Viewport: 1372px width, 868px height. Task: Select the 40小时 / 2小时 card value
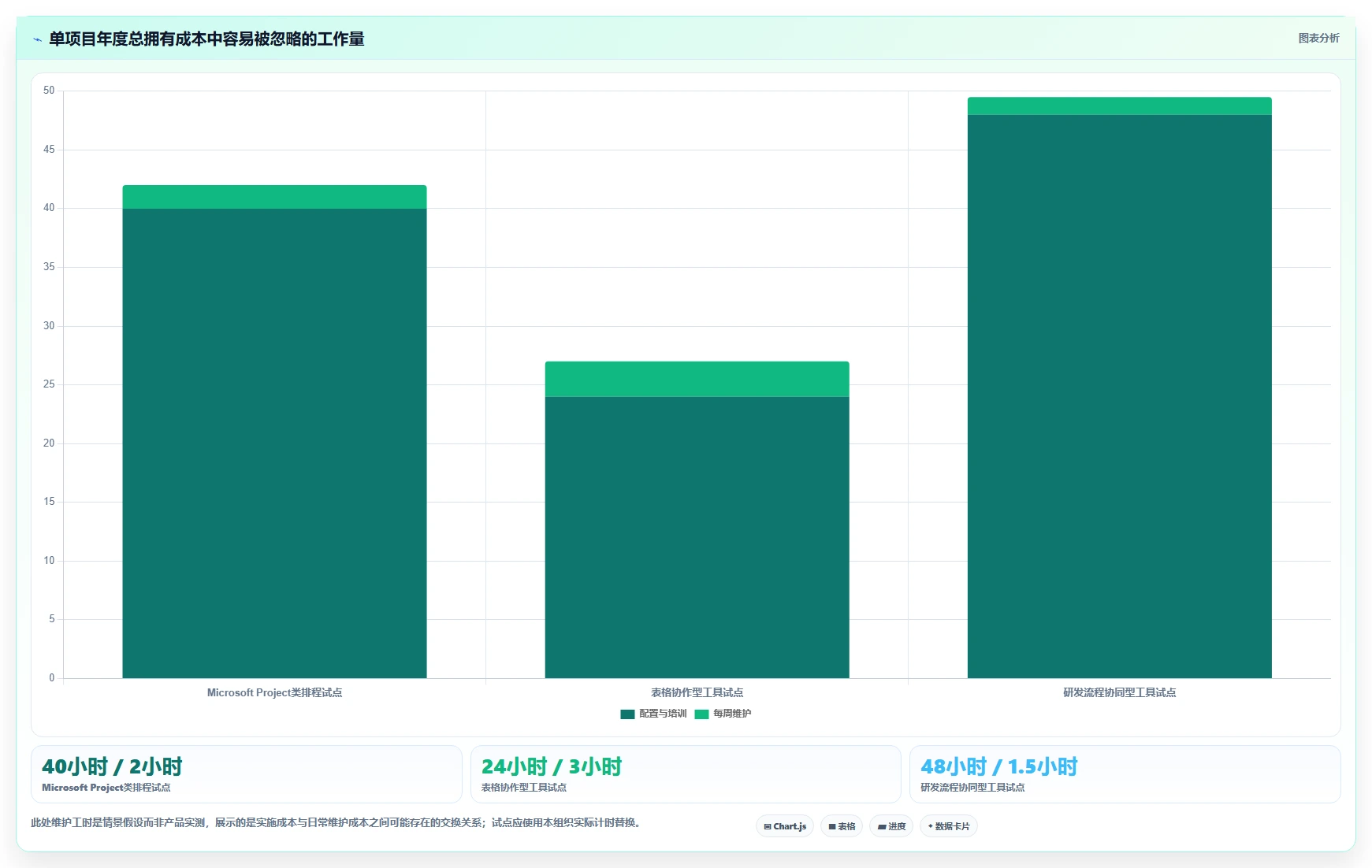(x=112, y=766)
